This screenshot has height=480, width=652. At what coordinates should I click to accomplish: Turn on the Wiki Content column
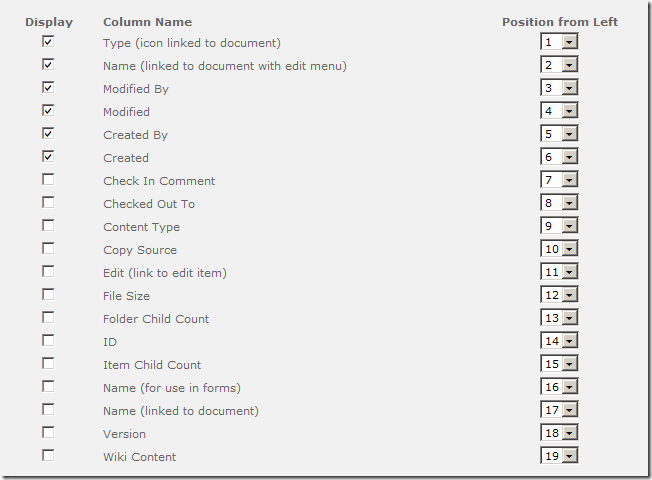[48, 456]
